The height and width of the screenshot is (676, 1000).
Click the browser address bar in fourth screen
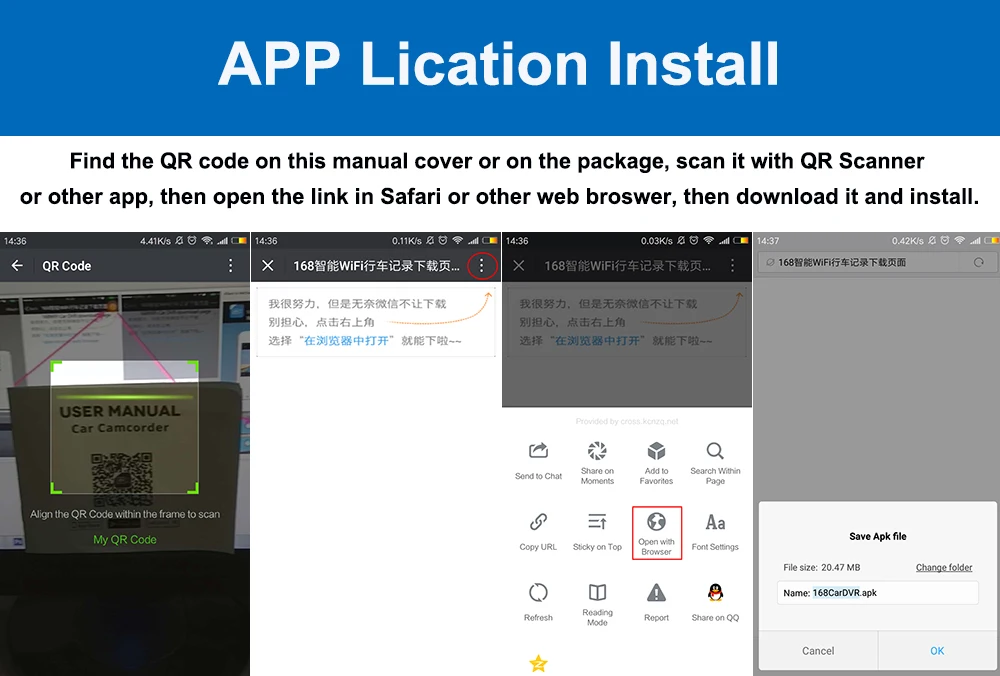pos(858,262)
